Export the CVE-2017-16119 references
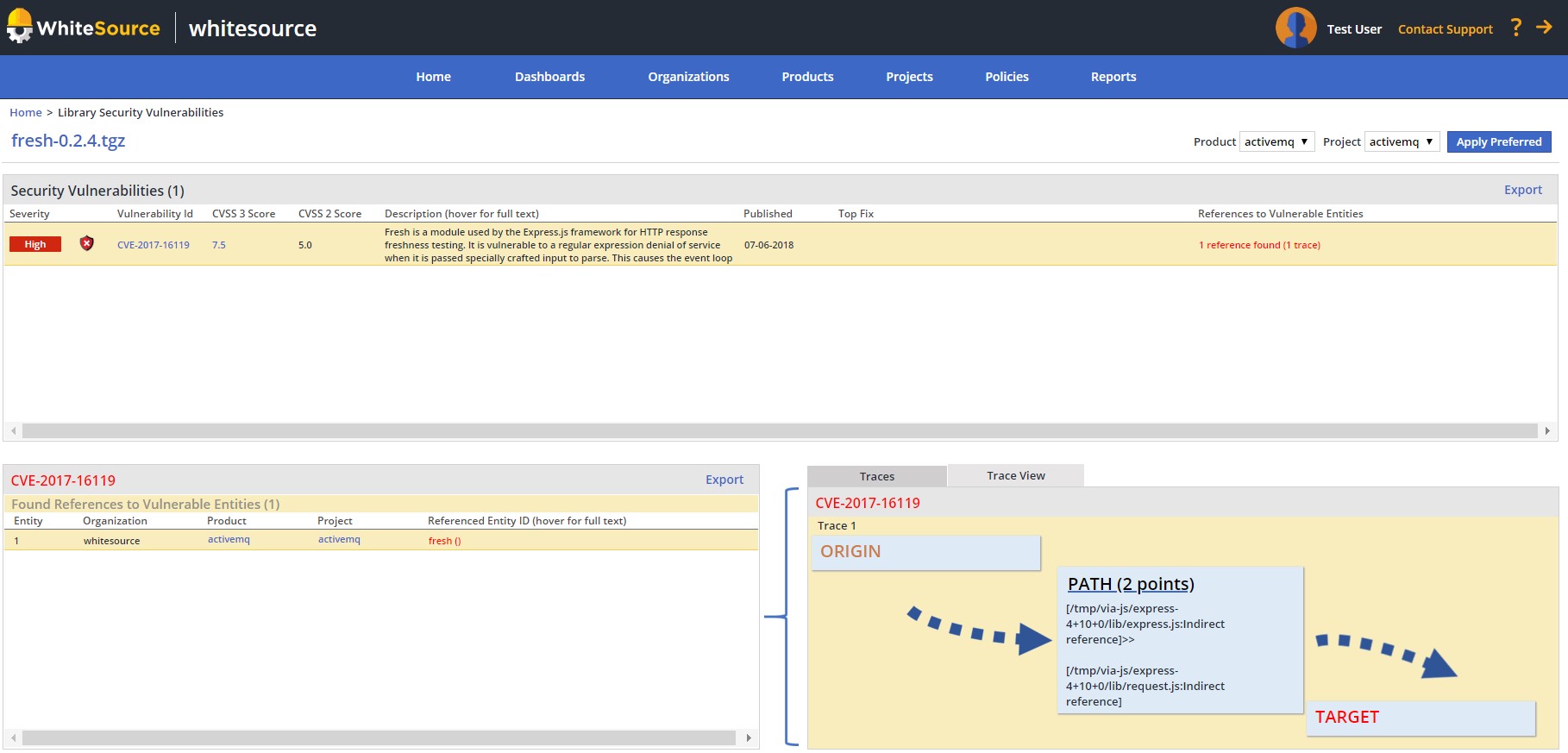This screenshot has width=1568, height=753. pos(724,480)
